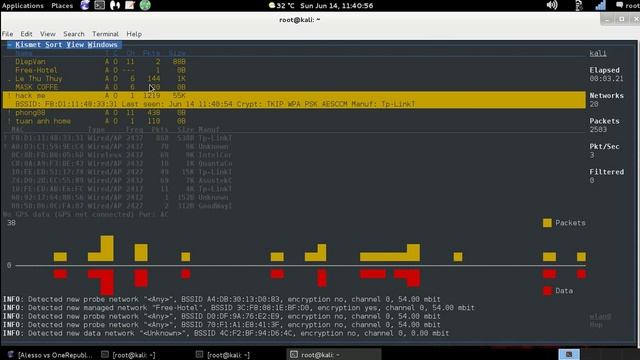This screenshot has height=360, width=640.
Task: Open the Places menu in top panel
Action: (62, 5)
